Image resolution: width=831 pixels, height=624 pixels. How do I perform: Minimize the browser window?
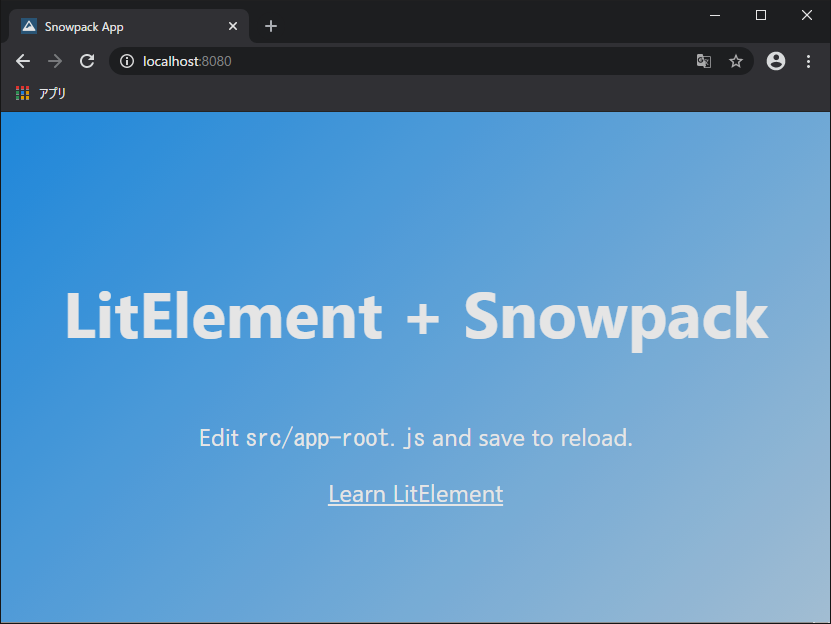(715, 15)
